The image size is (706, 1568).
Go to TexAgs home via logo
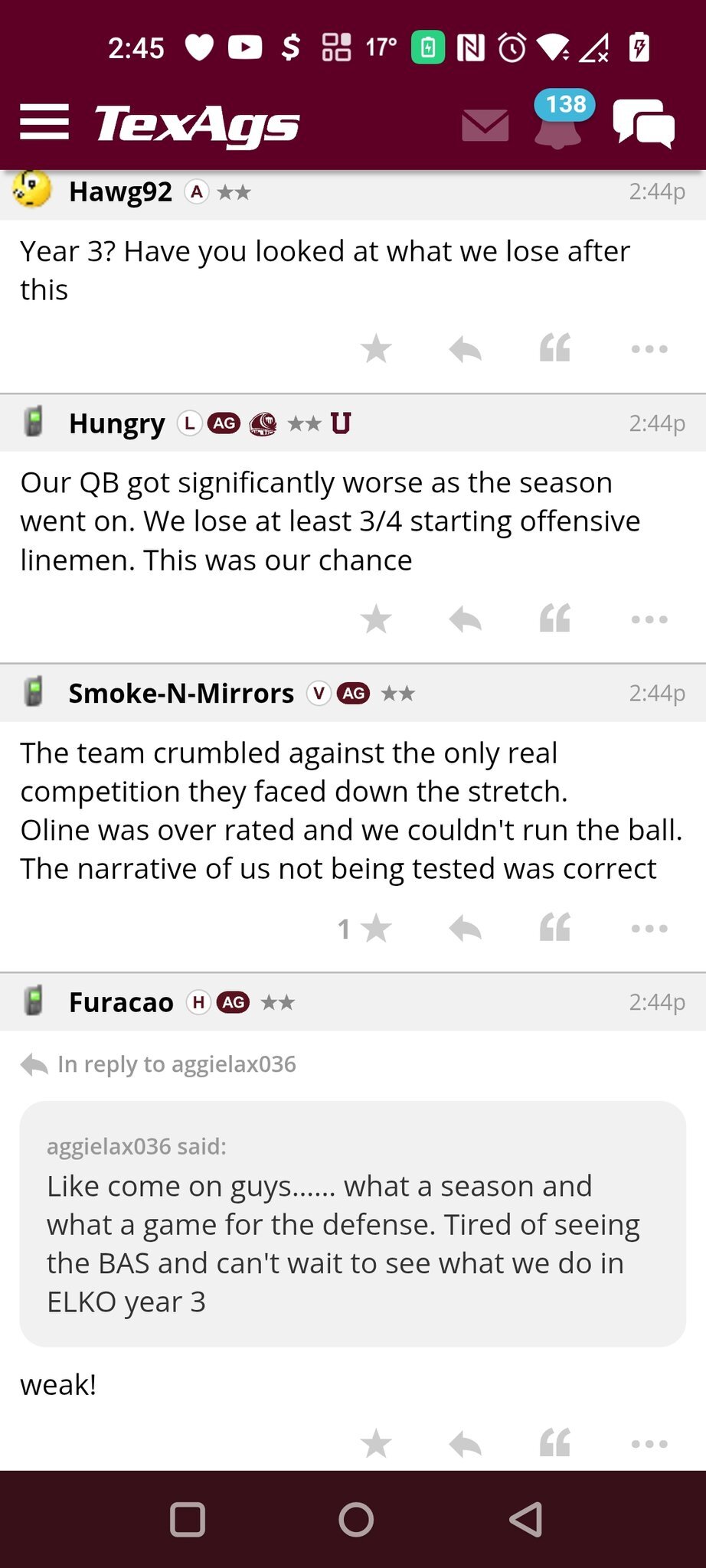pos(197,124)
